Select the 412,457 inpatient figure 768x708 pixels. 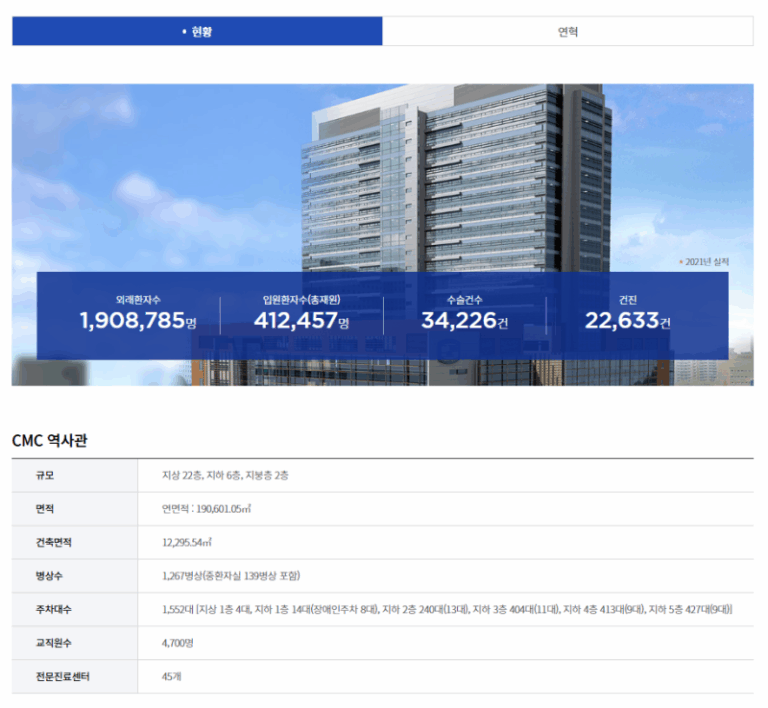(297, 321)
